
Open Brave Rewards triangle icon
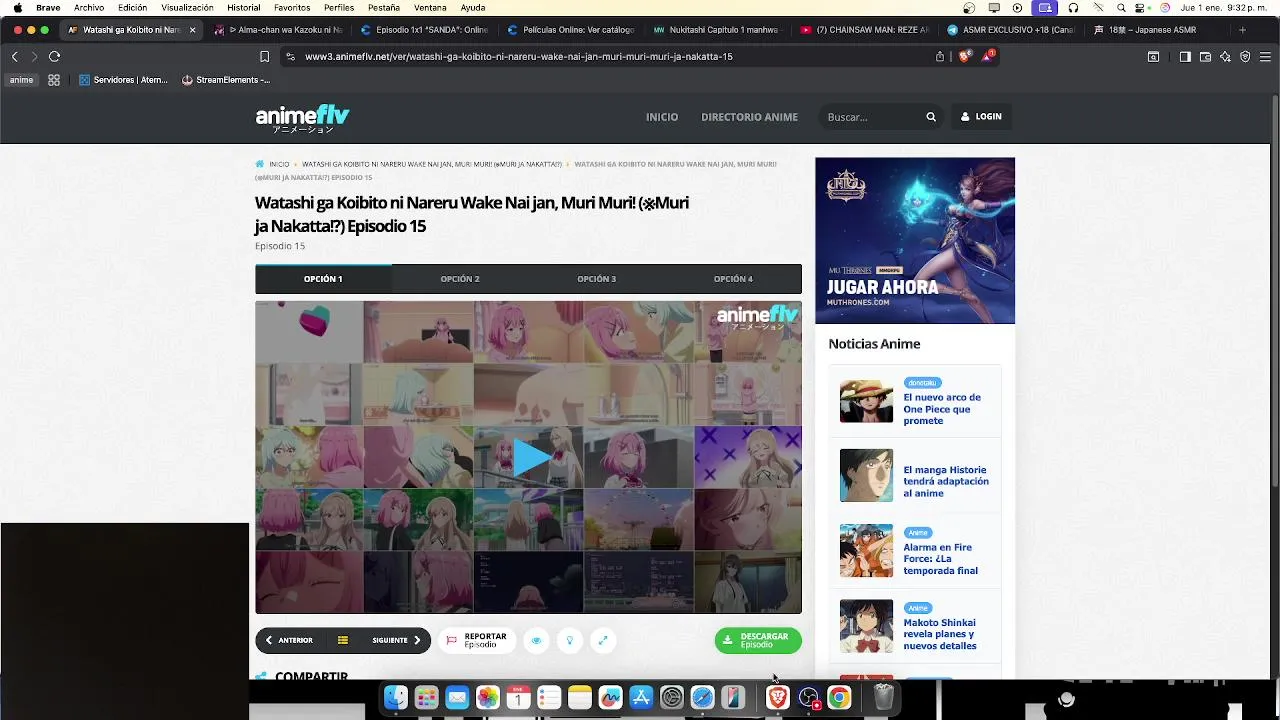pyautogui.click(x=987, y=57)
